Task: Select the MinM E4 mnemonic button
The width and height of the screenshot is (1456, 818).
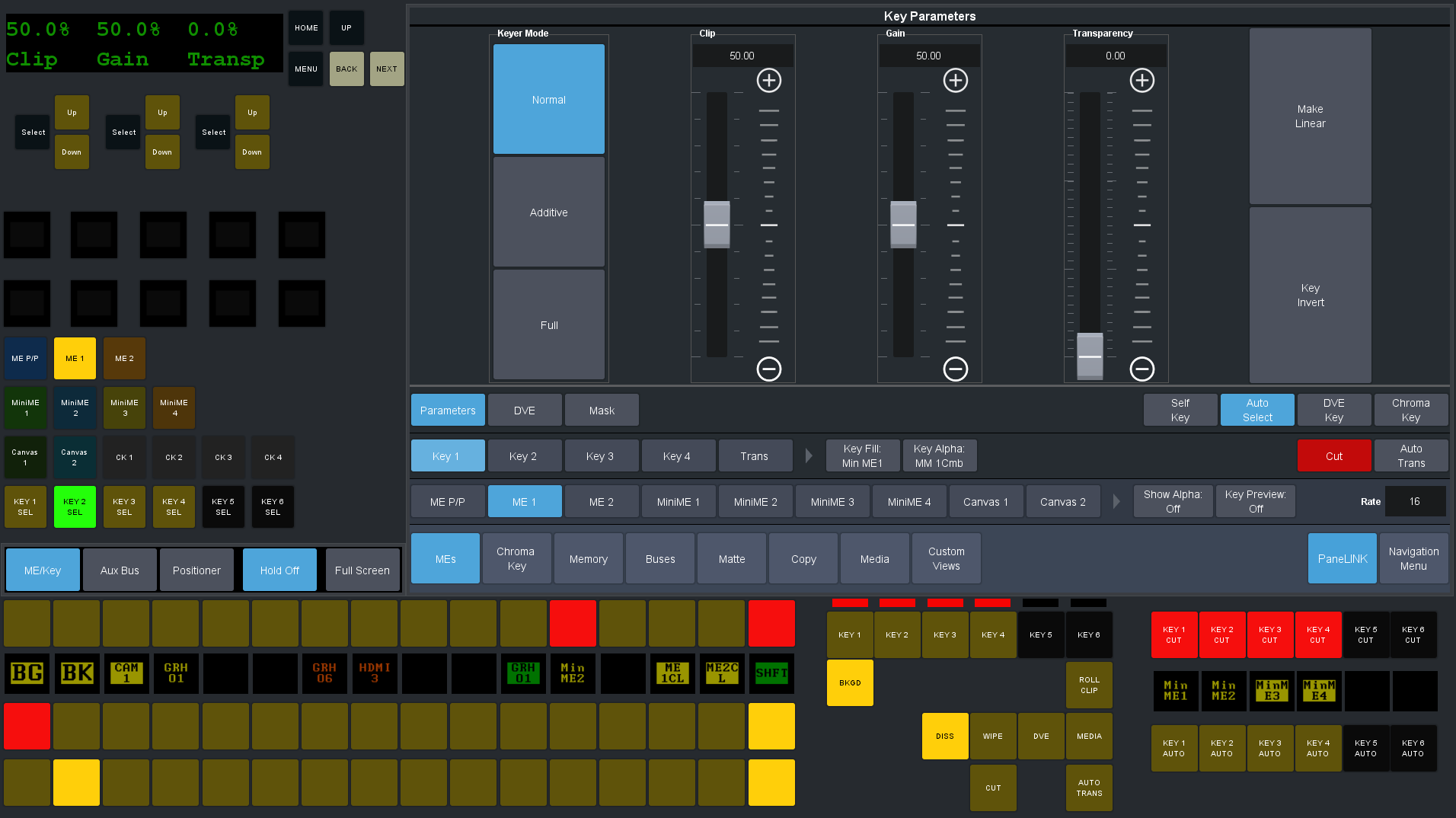Action: [1320, 691]
